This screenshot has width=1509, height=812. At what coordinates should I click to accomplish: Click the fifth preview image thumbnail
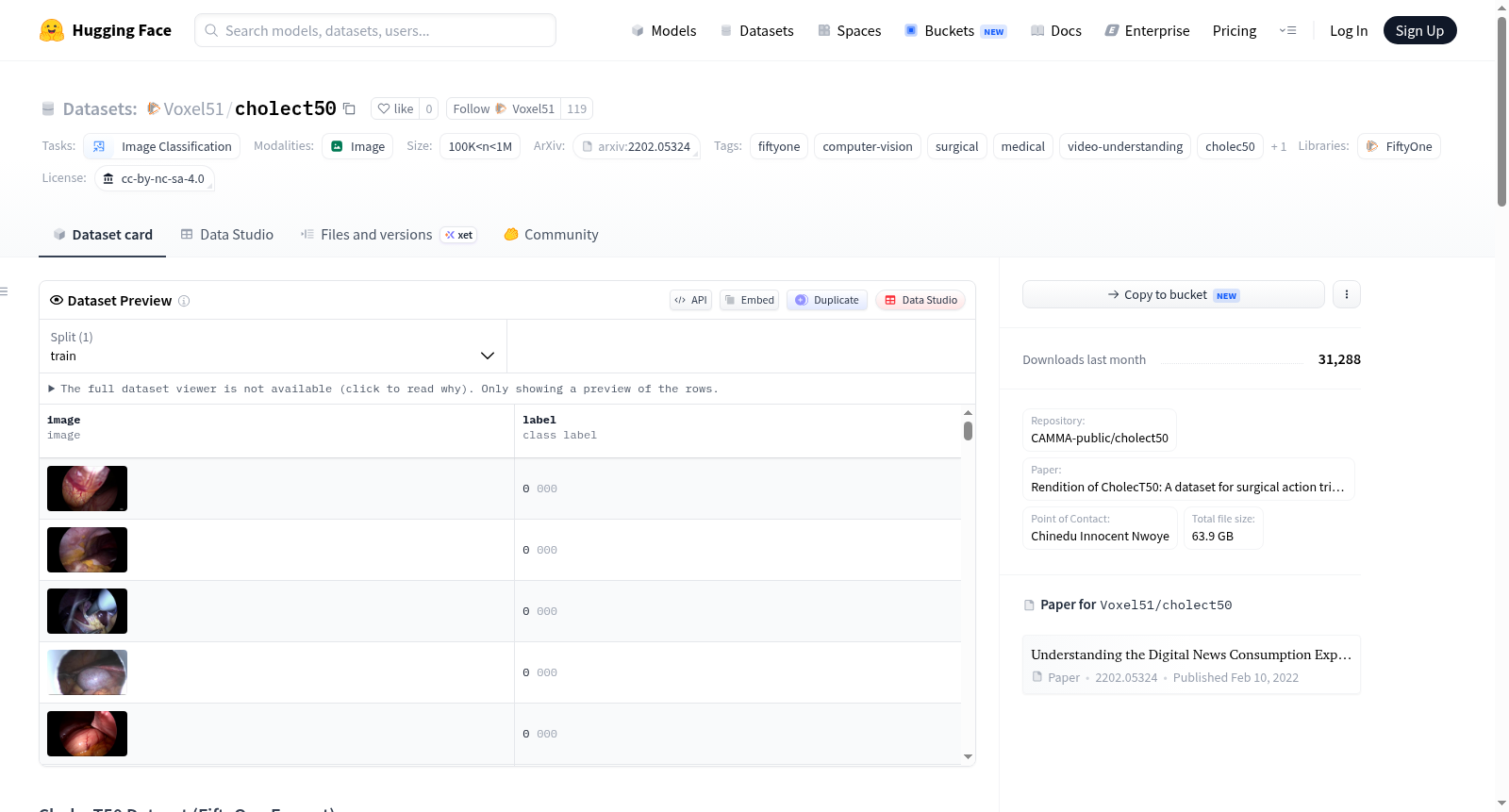[87, 734]
